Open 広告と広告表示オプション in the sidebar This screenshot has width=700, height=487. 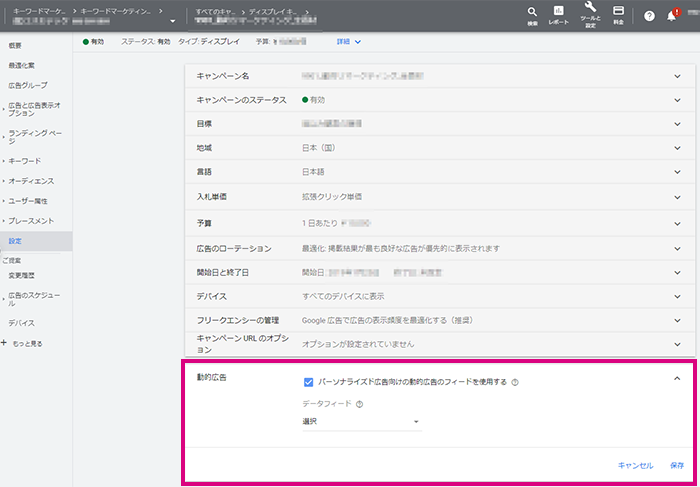(x=34, y=109)
